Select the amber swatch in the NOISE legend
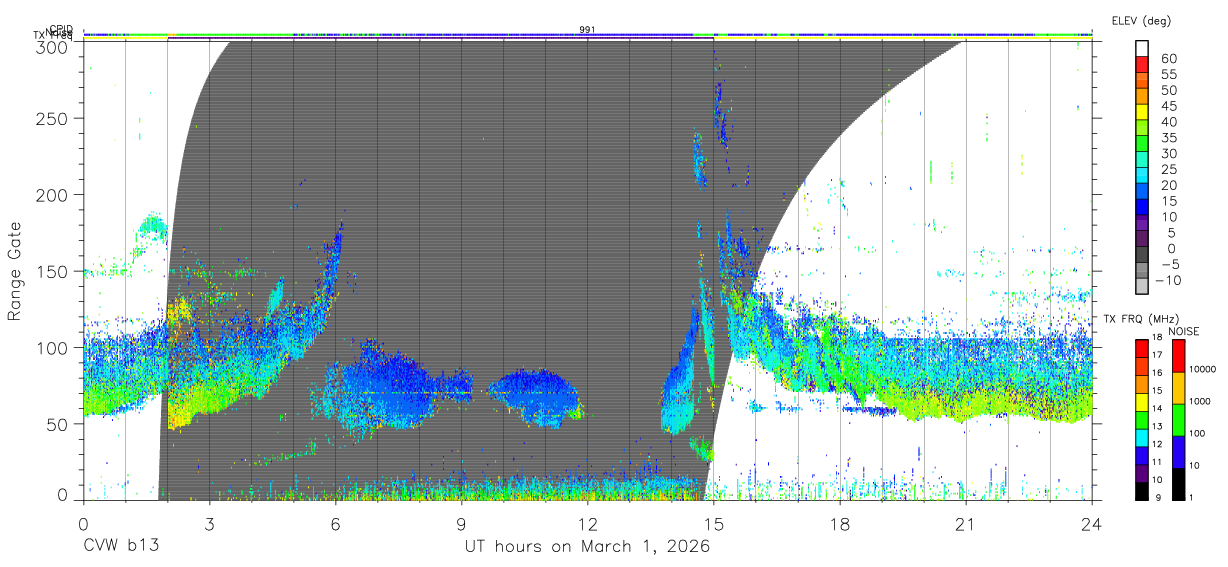1228x567 pixels. 1178,388
